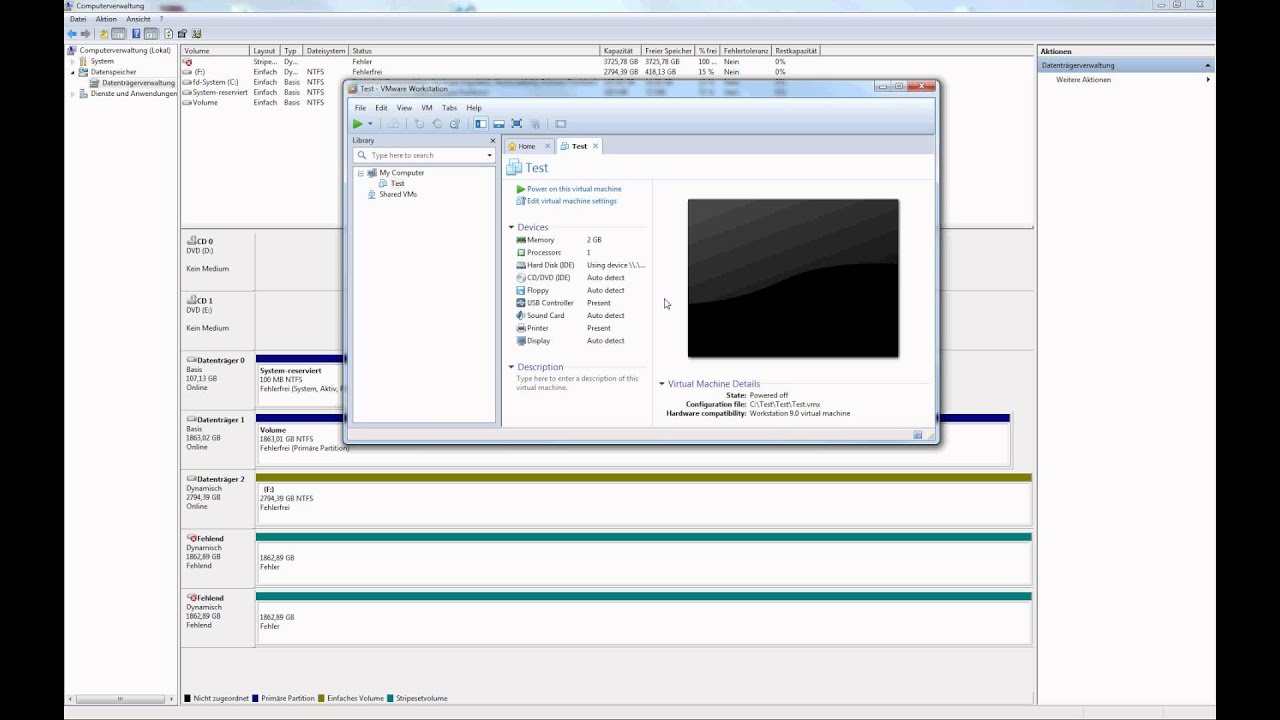Close the Home tab
Viewport: 1280px width, 720px height.
pos(547,146)
